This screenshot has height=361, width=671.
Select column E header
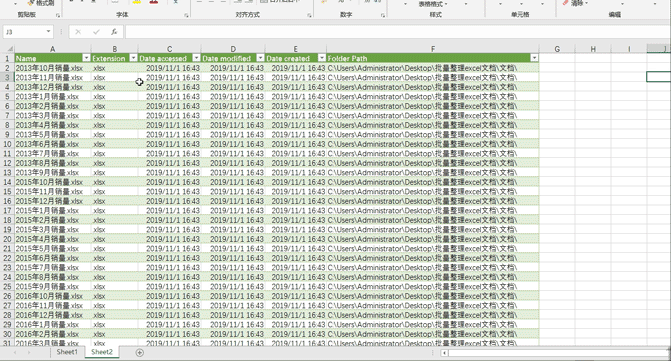click(295, 49)
